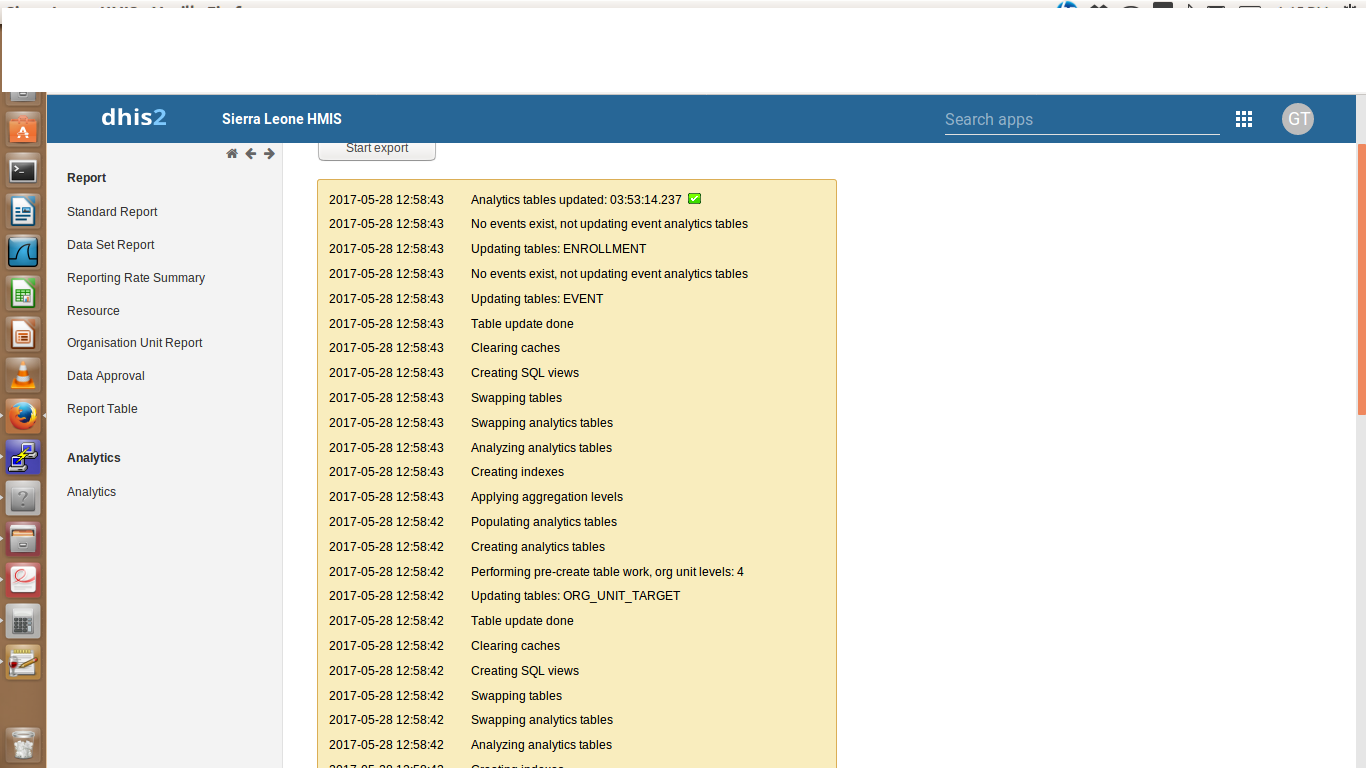This screenshot has height=768, width=1366.
Task: Go to Data Approval
Action: click(106, 376)
